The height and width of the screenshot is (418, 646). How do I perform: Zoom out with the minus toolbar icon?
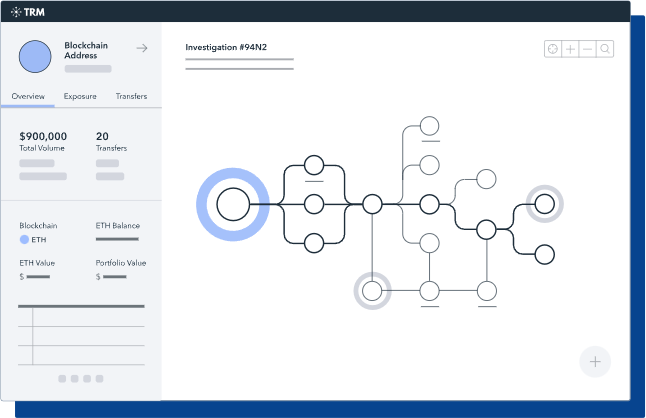pos(587,49)
